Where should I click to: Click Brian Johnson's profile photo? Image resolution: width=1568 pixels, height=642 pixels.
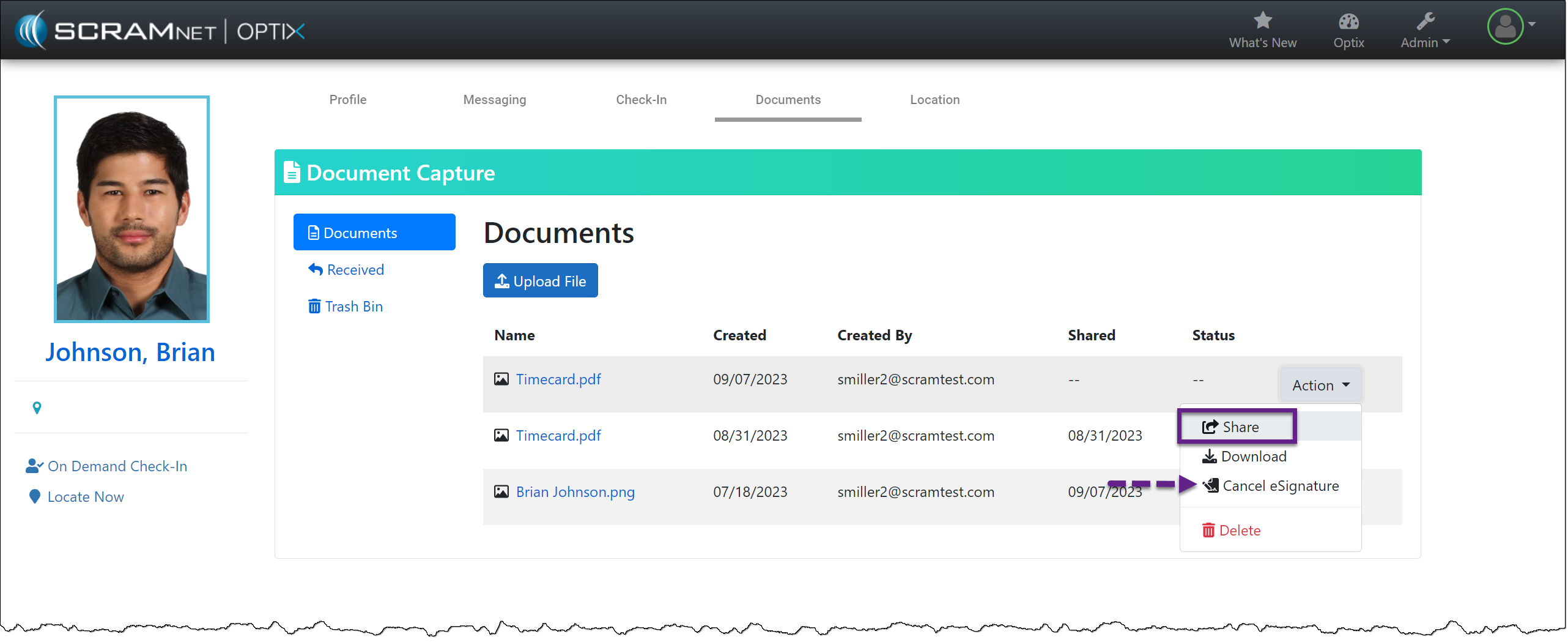click(x=131, y=209)
